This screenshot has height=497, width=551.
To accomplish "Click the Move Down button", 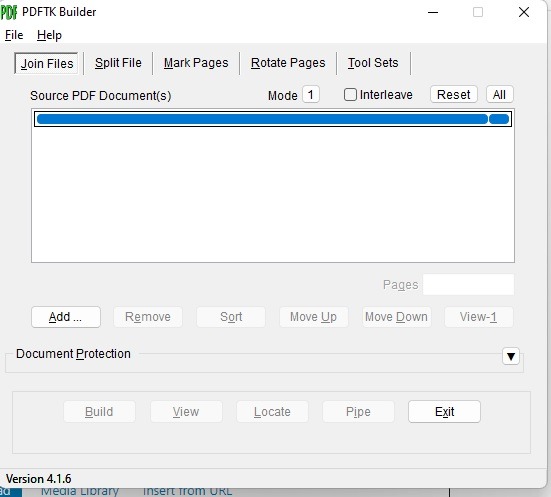I will pos(396,317).
